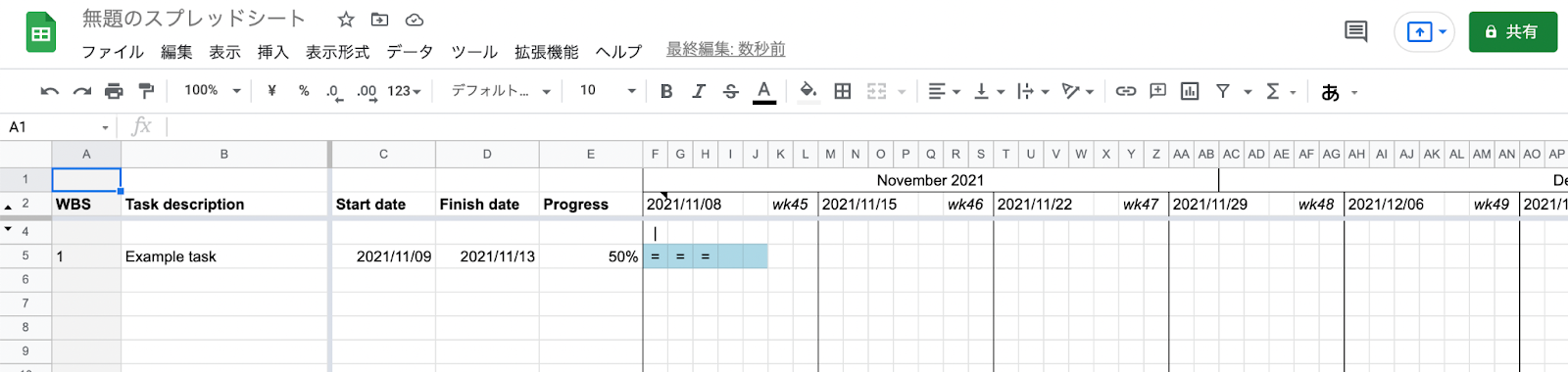Viewport: 1568px width, 372px height.
Task: Merge cells button
Action: (x=876, y=91)
